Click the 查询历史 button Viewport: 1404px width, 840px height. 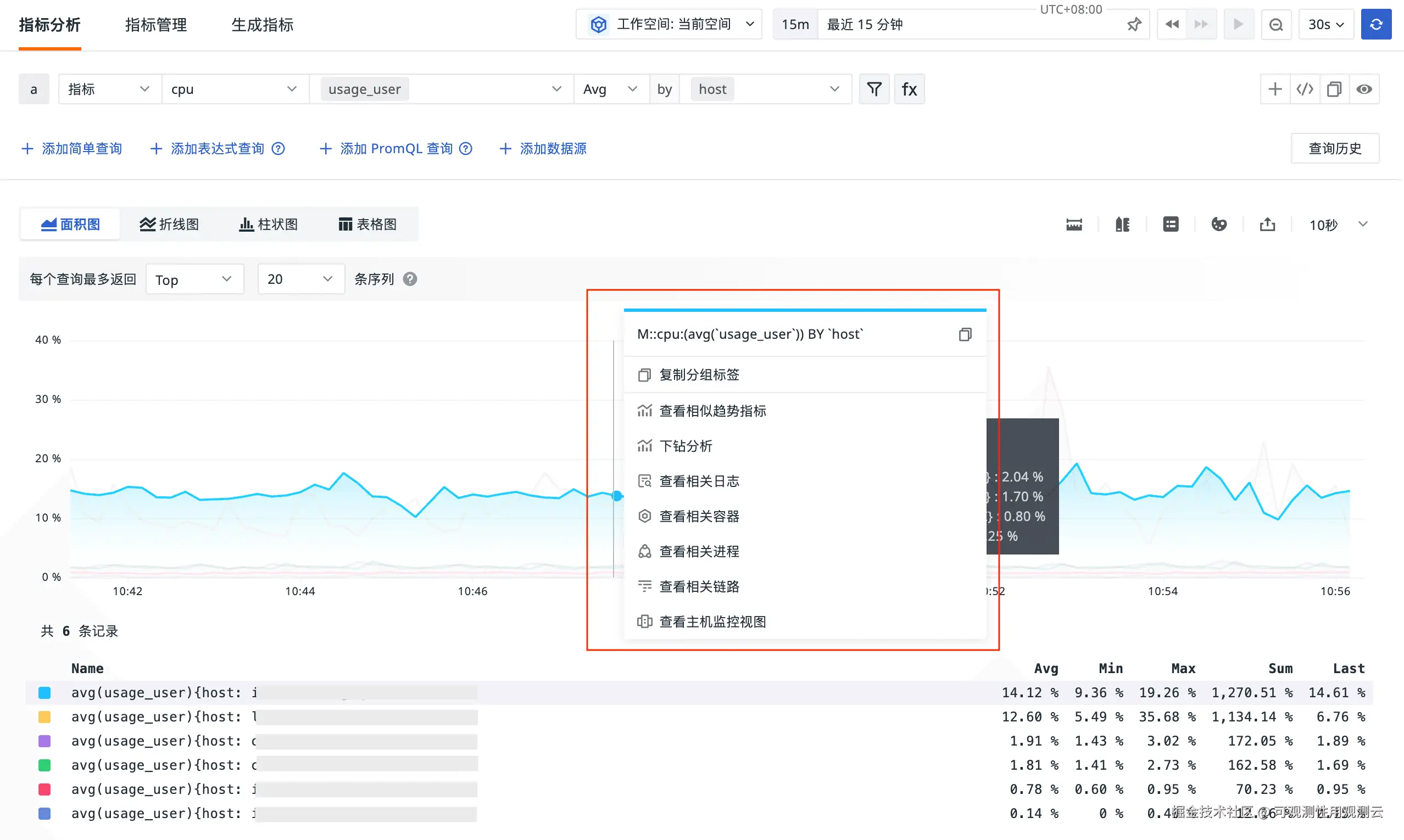(x=1334, y=149)
